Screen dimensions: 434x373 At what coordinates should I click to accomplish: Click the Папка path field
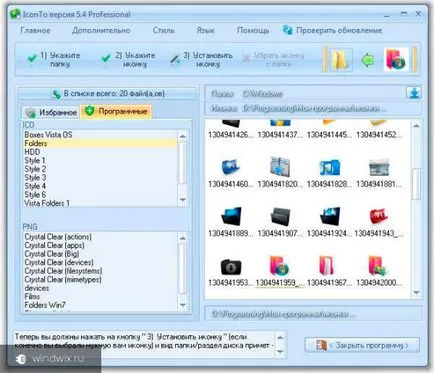pos(305,94)
